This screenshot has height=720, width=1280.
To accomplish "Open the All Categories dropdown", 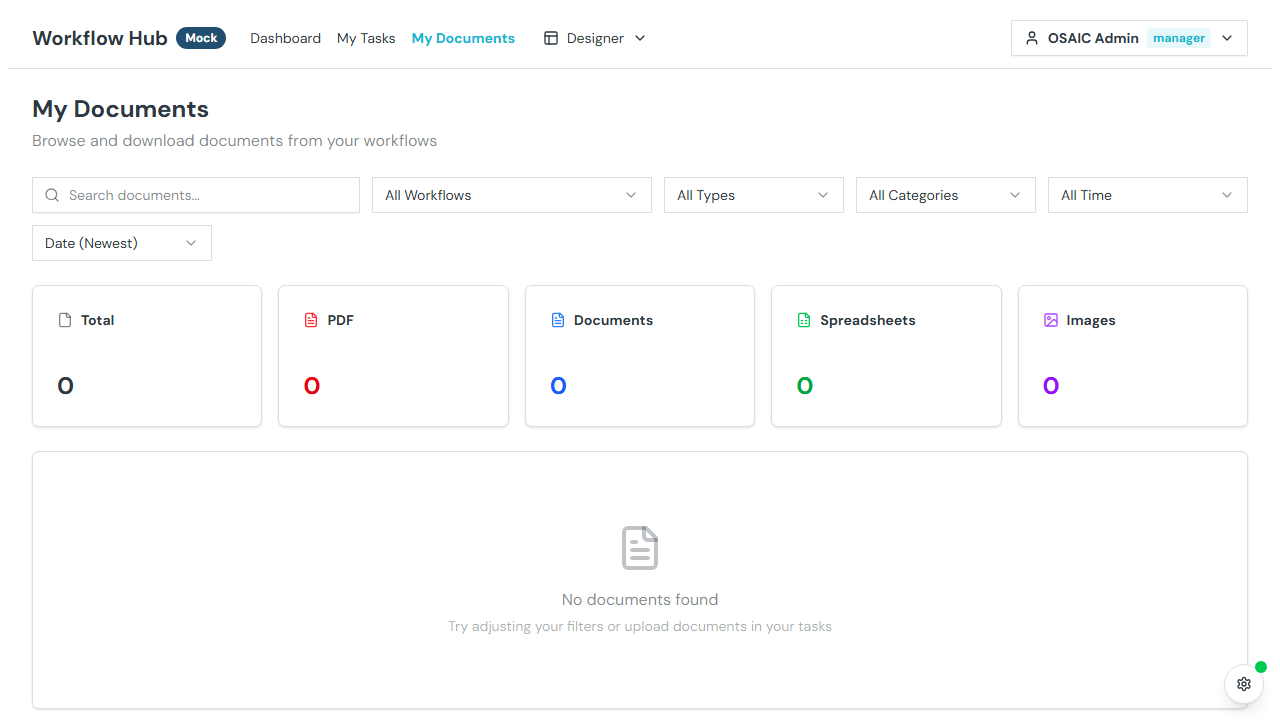I will [x=945, y=195].
